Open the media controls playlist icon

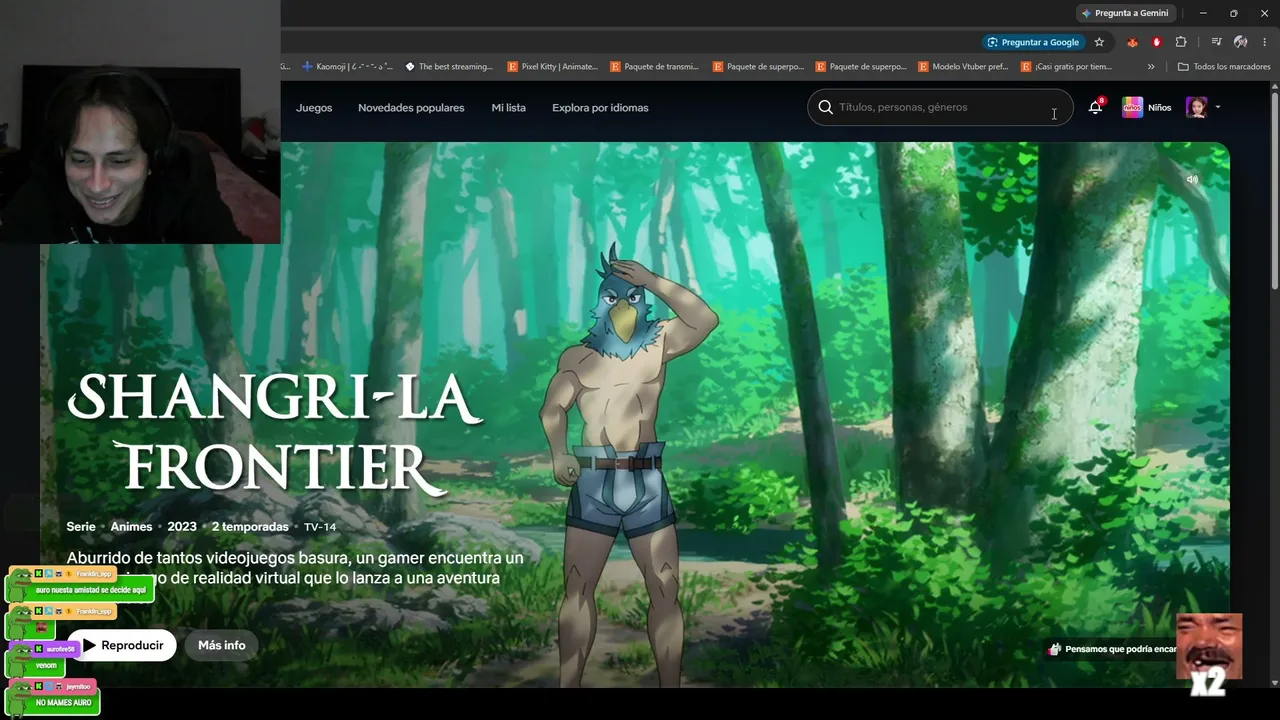click(1216, 42)
